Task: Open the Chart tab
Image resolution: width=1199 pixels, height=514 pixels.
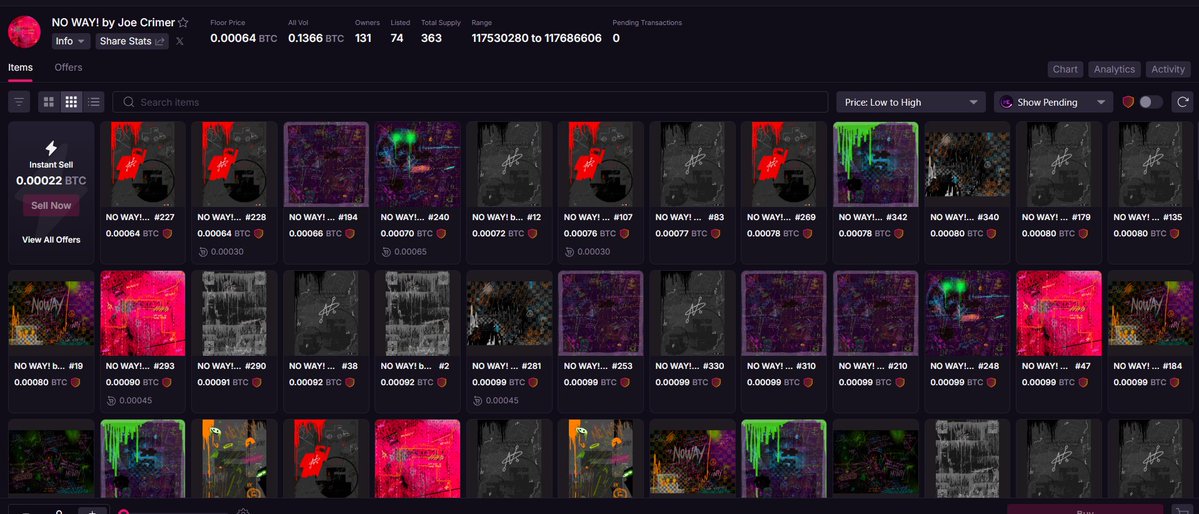Action: tap(1065, 70)
